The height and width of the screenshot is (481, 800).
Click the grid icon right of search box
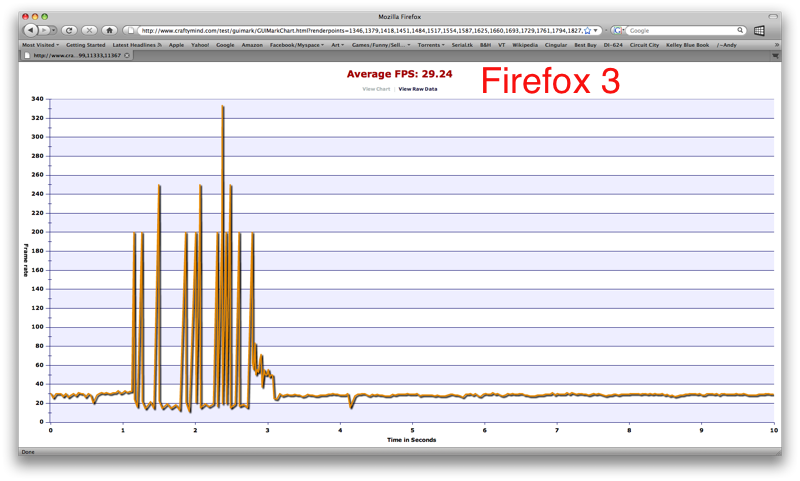coord(759,31)
